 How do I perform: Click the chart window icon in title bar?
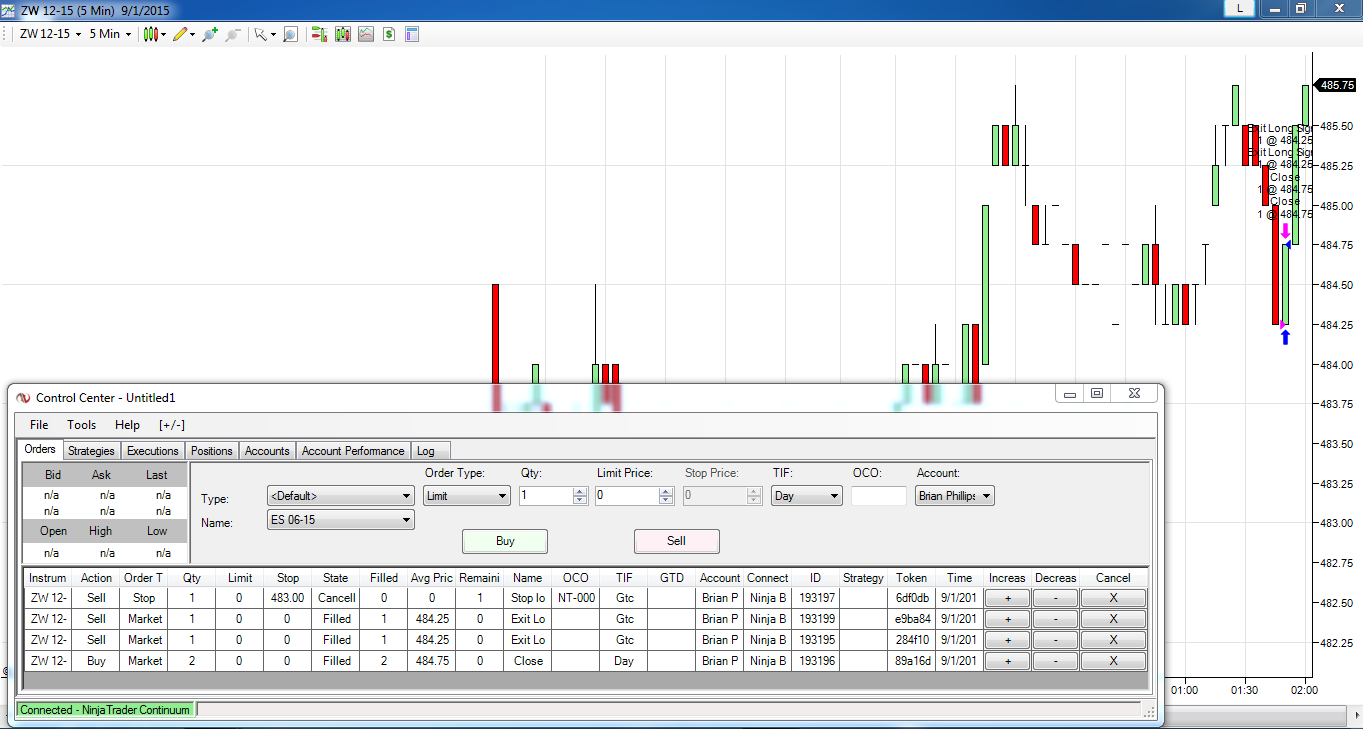tap(10, 10)
